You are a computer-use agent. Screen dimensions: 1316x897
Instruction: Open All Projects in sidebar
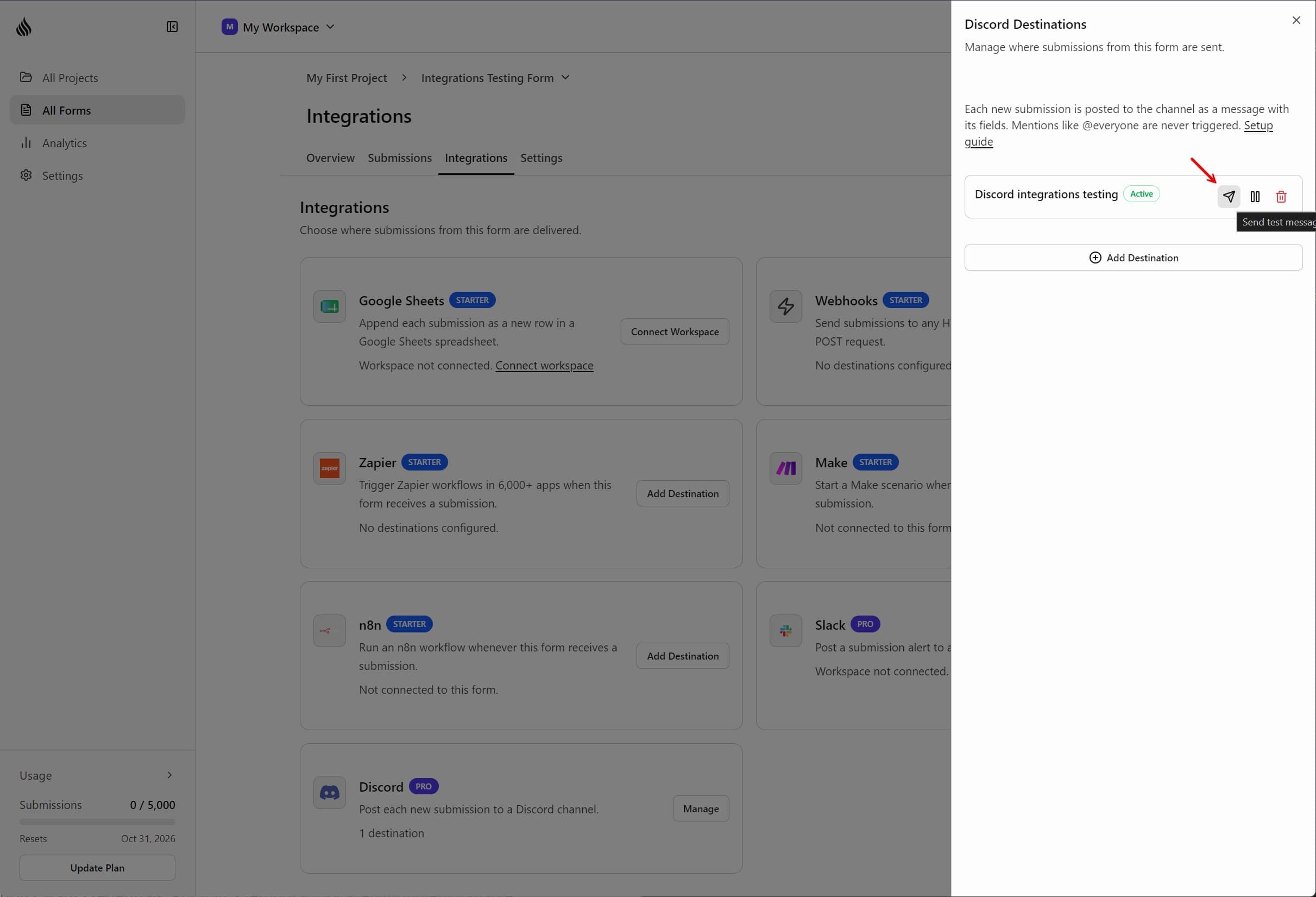pos(97,78)
